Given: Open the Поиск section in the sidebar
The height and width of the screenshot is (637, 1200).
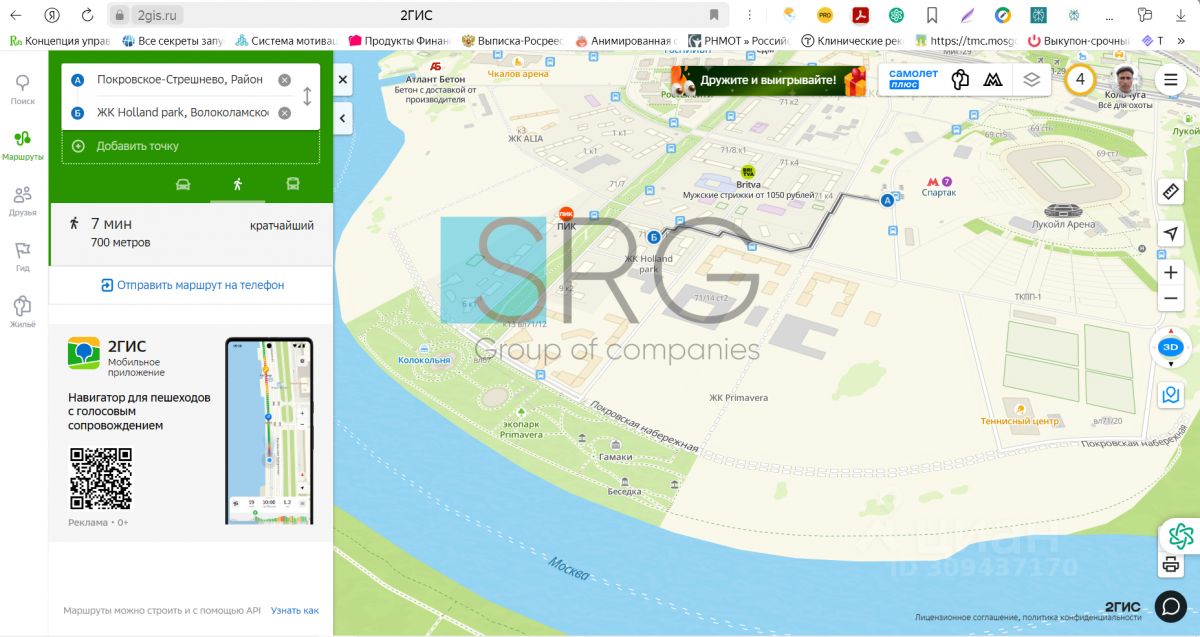Looking at the screenshot, I should coord(22,90).
